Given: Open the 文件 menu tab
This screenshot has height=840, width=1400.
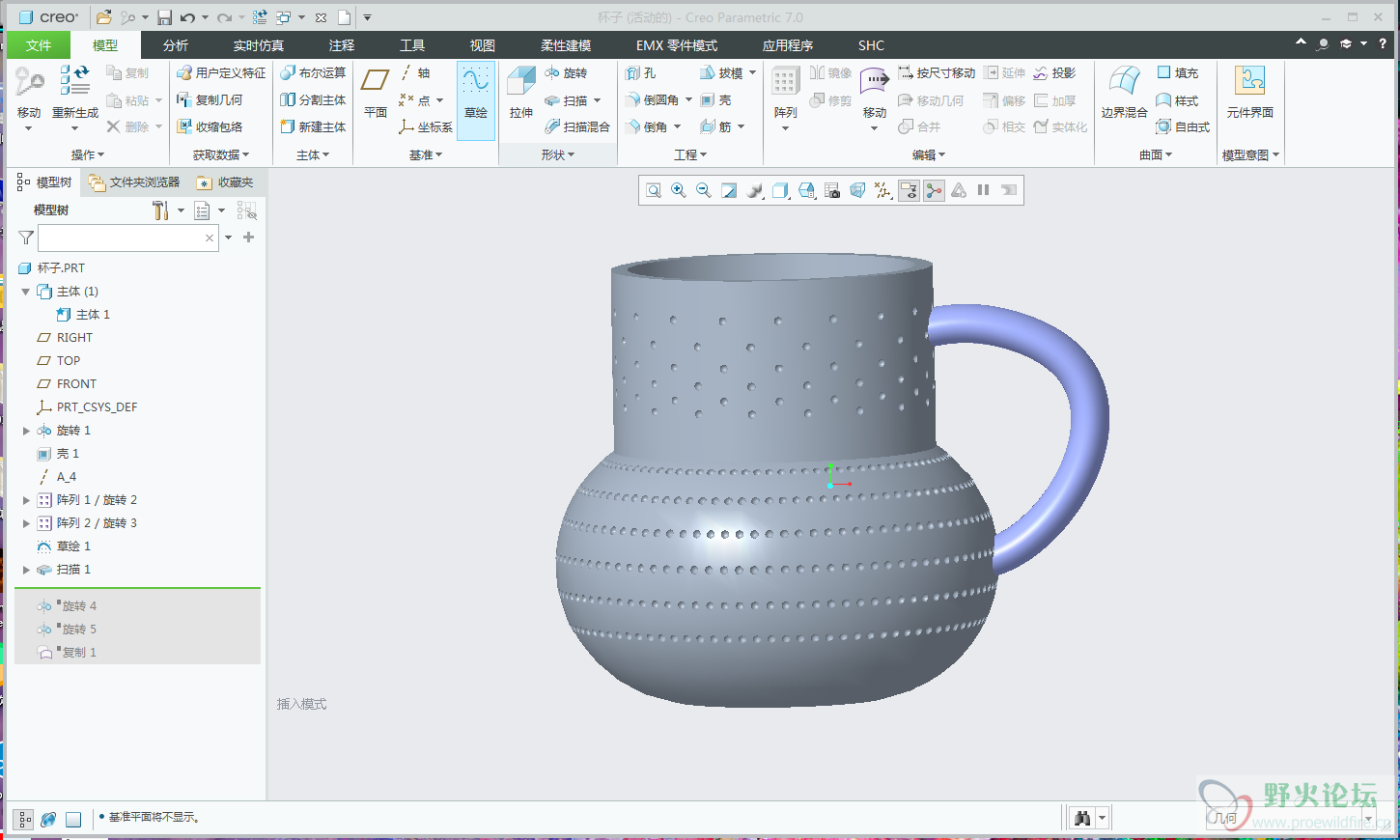Looking at the screenshot, I should [x=39, y=45].
